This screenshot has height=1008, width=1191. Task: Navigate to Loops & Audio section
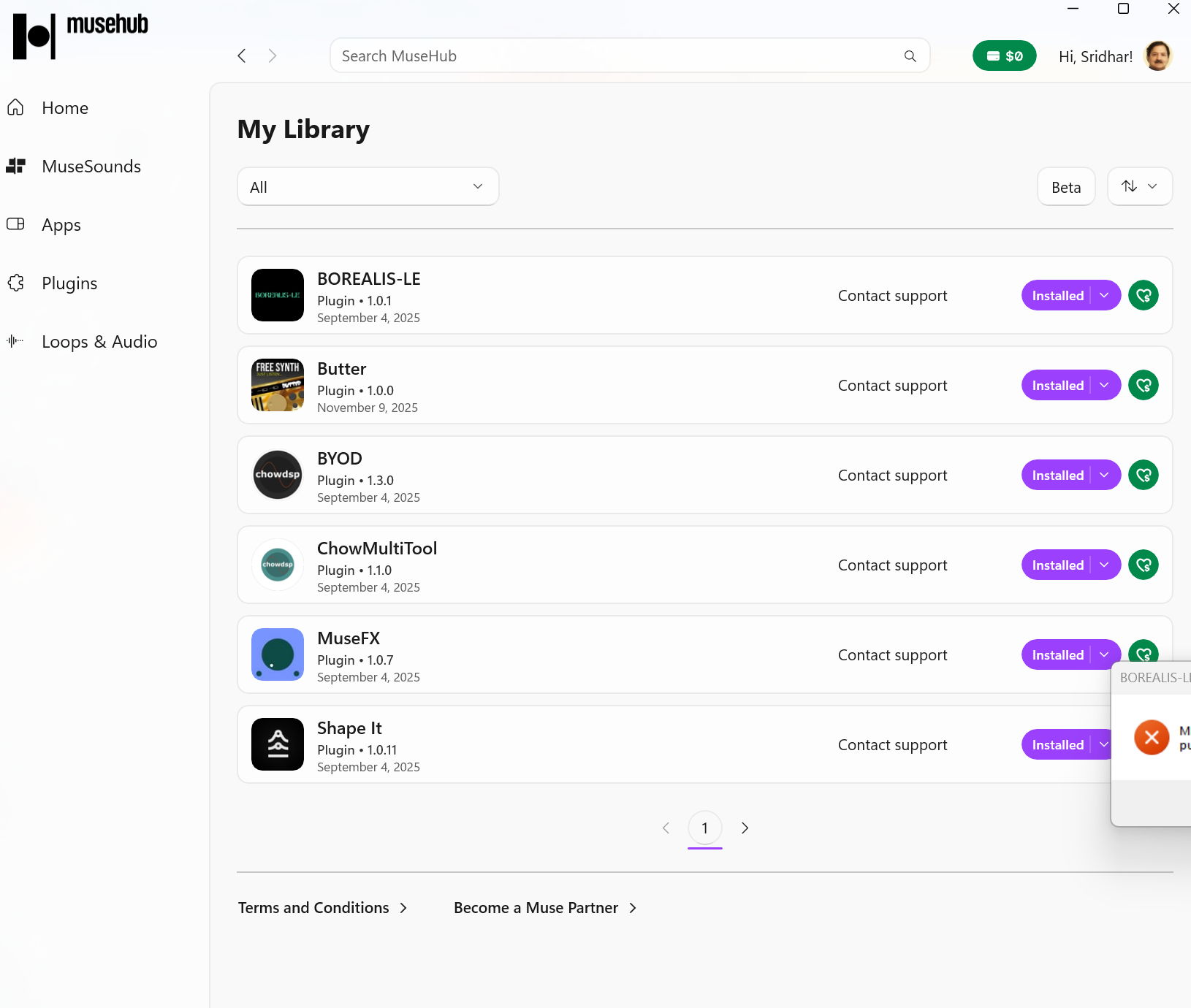pyautogui.click(x=99, y=342)
